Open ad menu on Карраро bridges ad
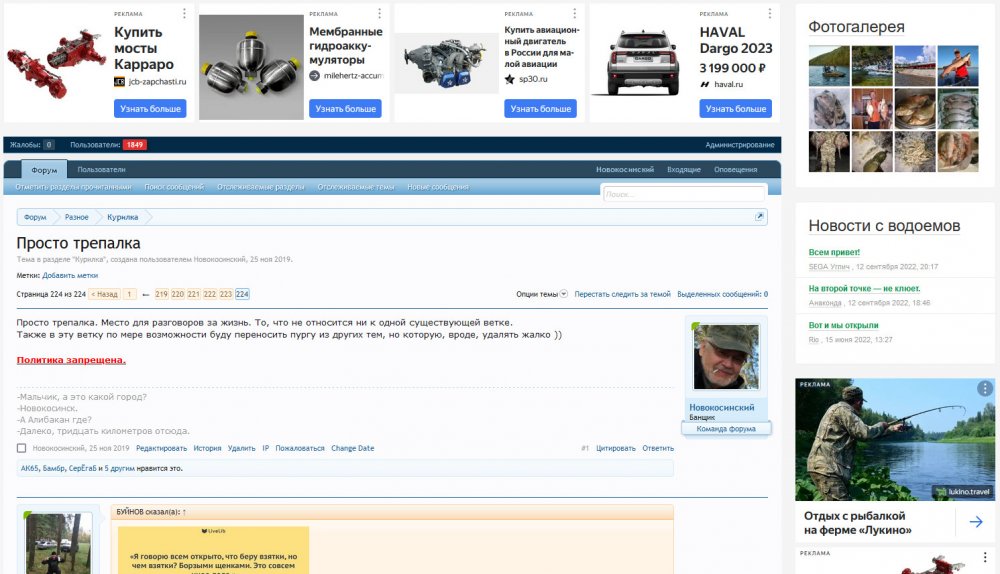1000x574 pixels. (x=184, y=14)
